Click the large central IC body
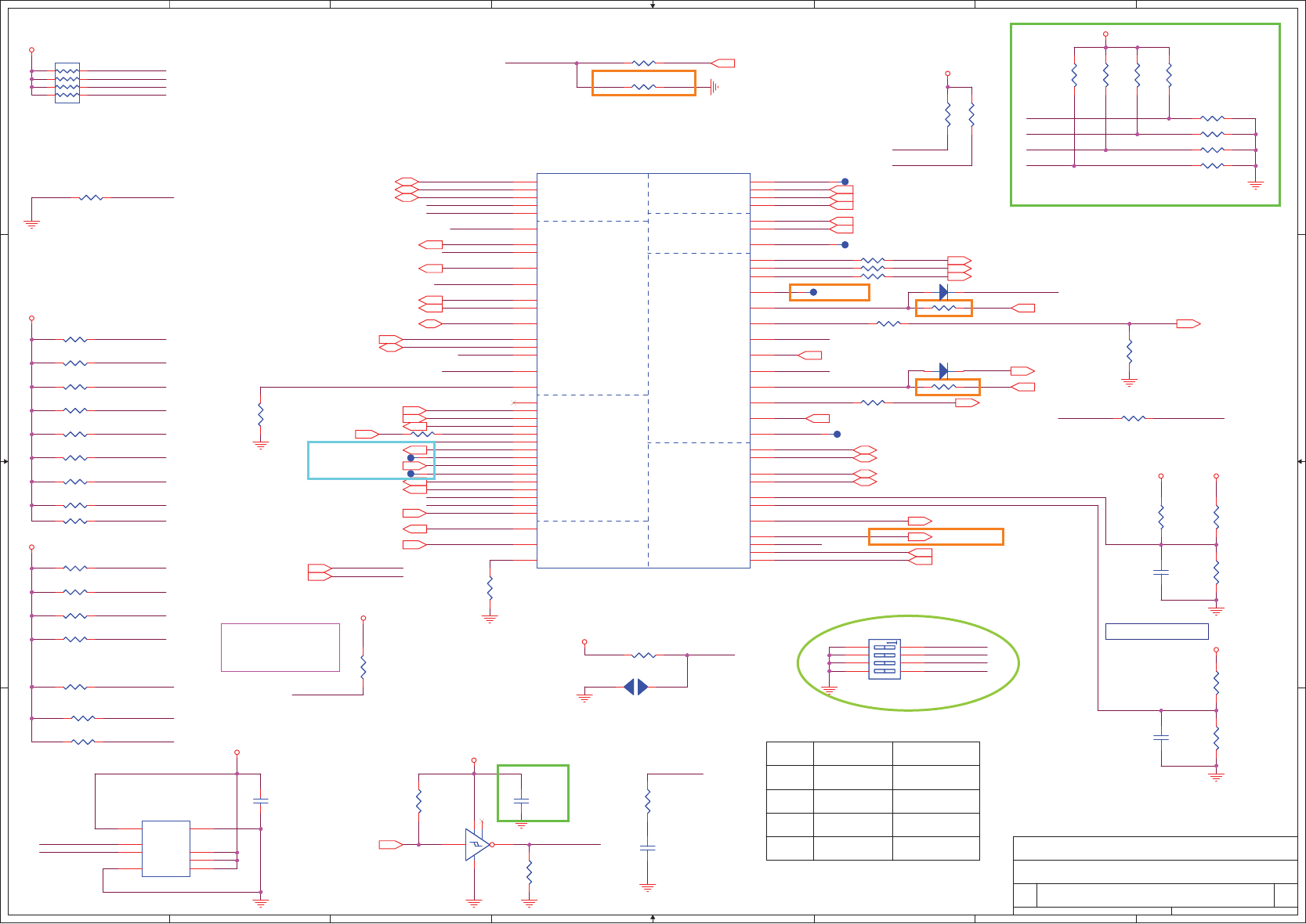This screenshot has width=1306, height=924. 643,370
